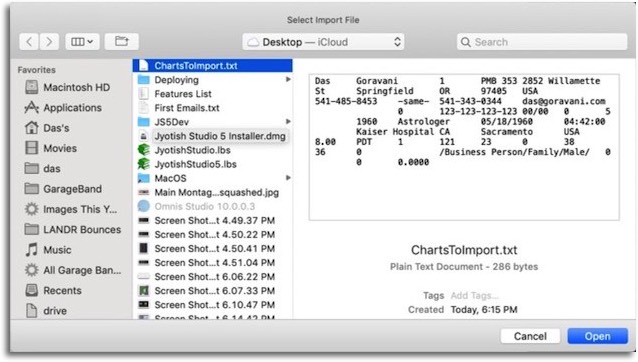This screenshot has height=362, width=638.
Task: Go back with the left arrow button
Action: click(x=29, y=42)
